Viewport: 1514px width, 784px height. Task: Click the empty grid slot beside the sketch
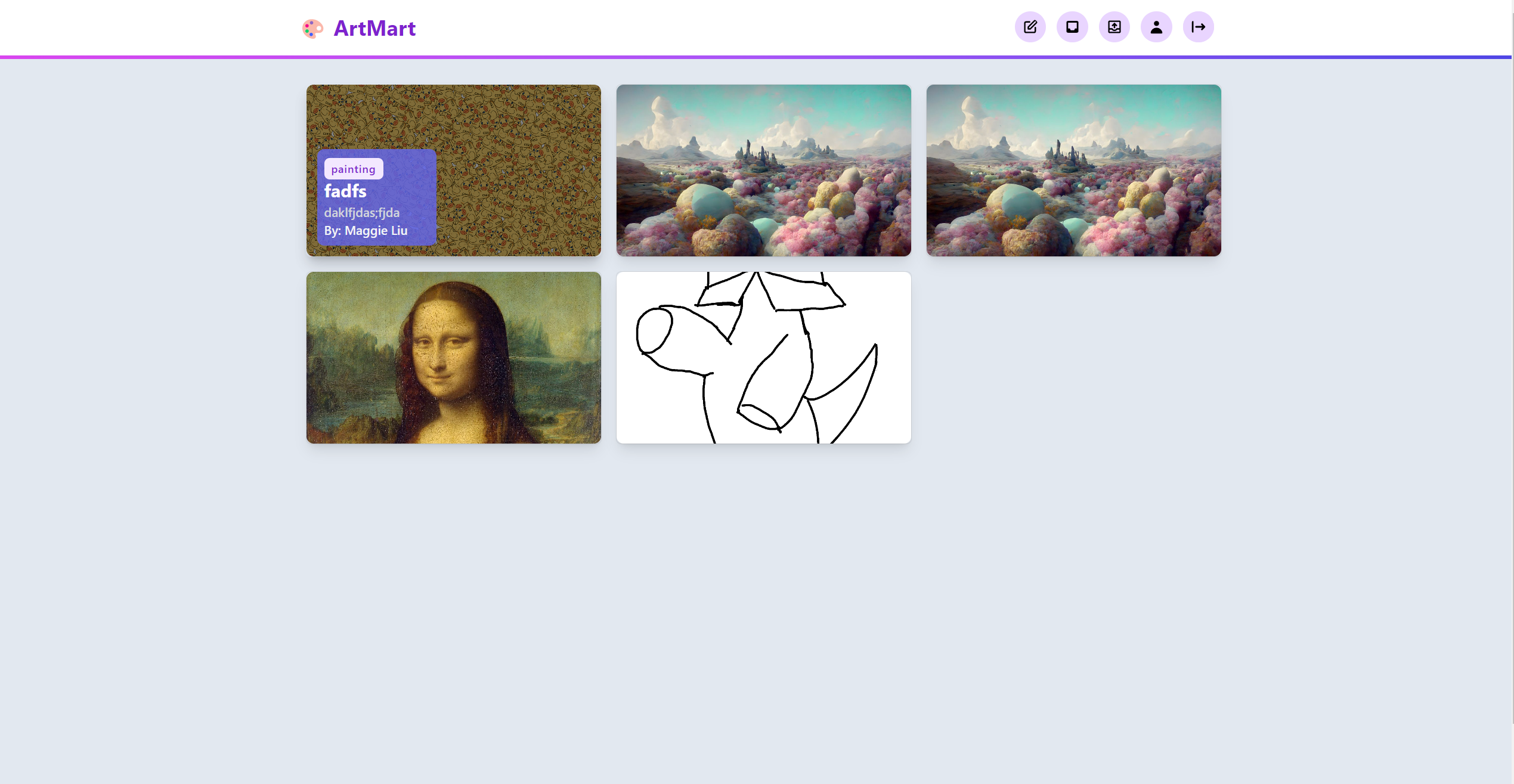click(1073, 358)
